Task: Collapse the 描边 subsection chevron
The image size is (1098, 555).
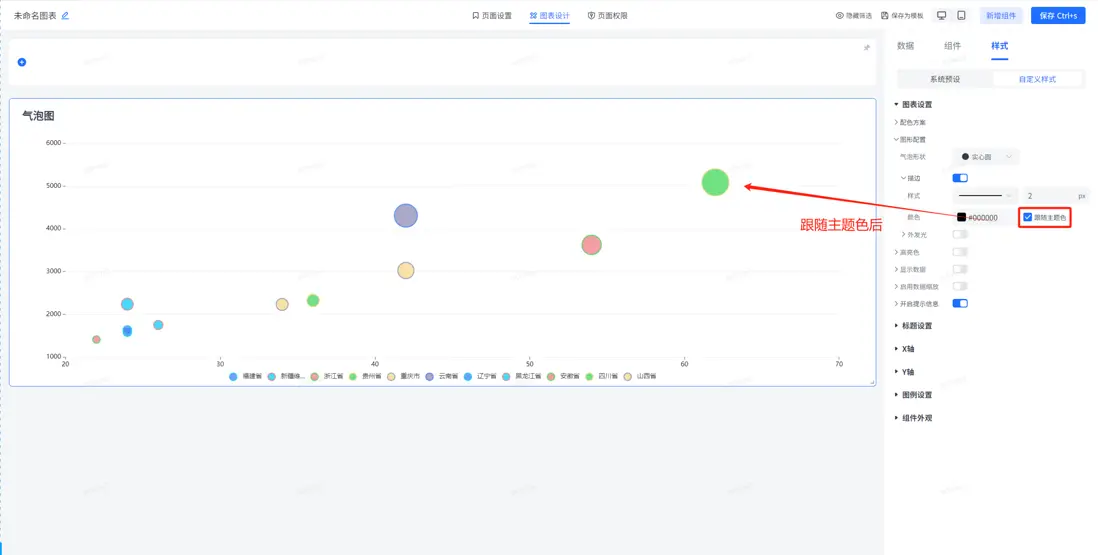Action: [903, 178]
